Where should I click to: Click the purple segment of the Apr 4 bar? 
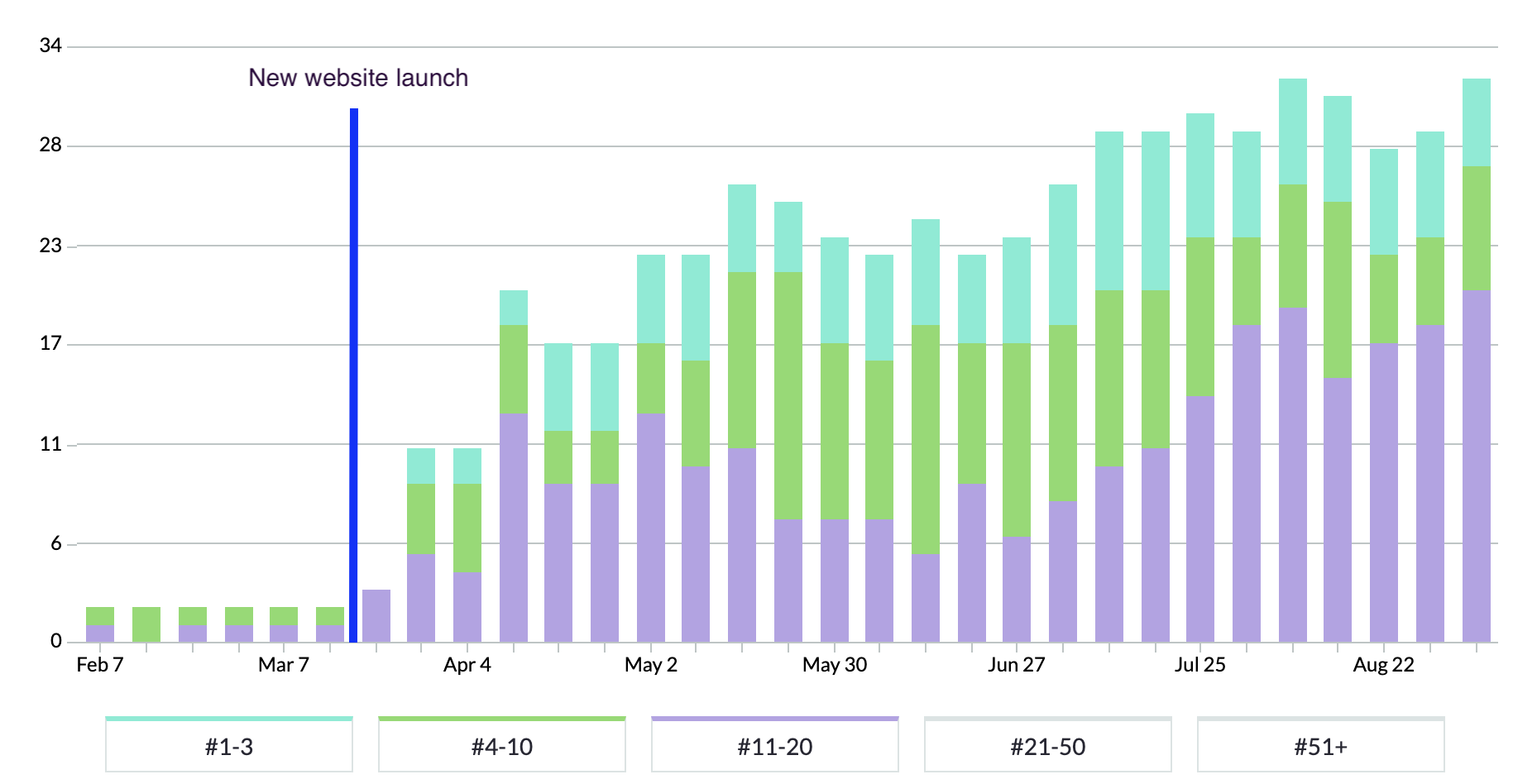point(467,606)
